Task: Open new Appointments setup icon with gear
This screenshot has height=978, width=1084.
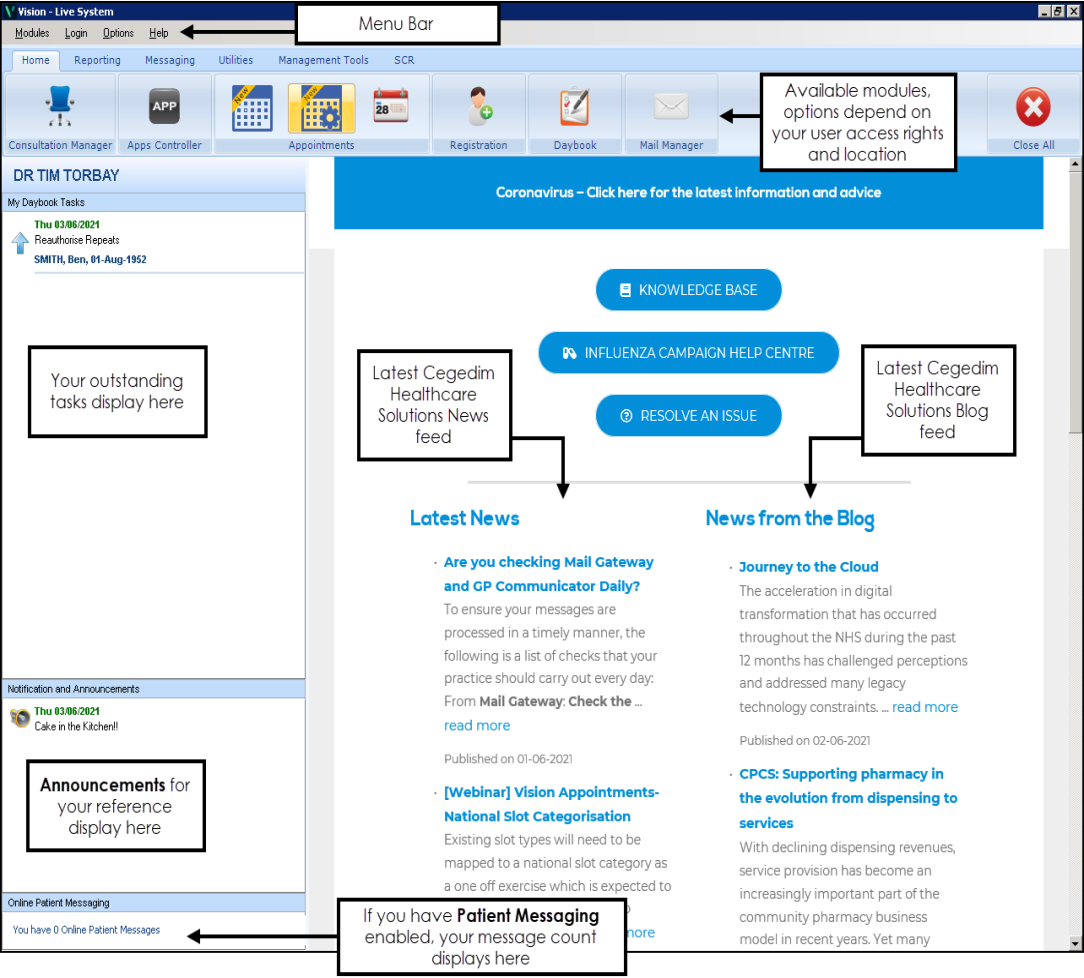Action: pos(321,108)
